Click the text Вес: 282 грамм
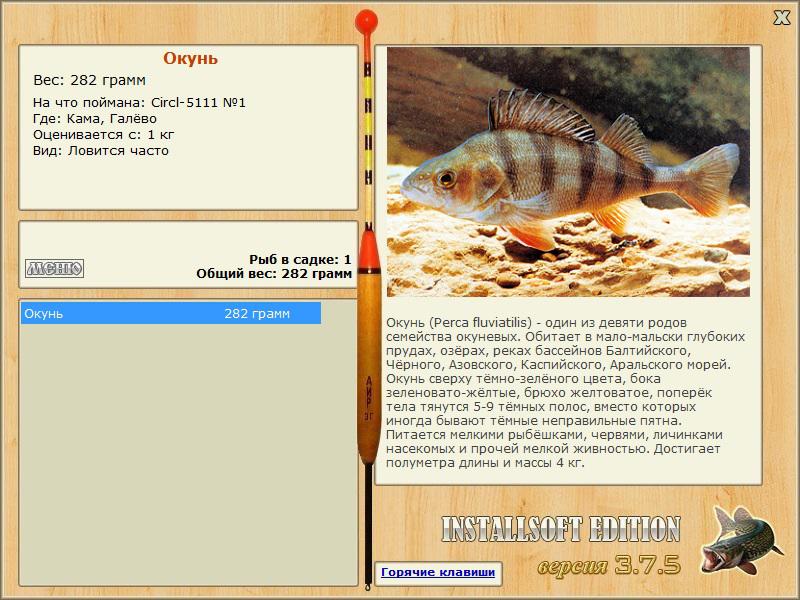The width and height of the screenshot is (800, 600). 89,80
